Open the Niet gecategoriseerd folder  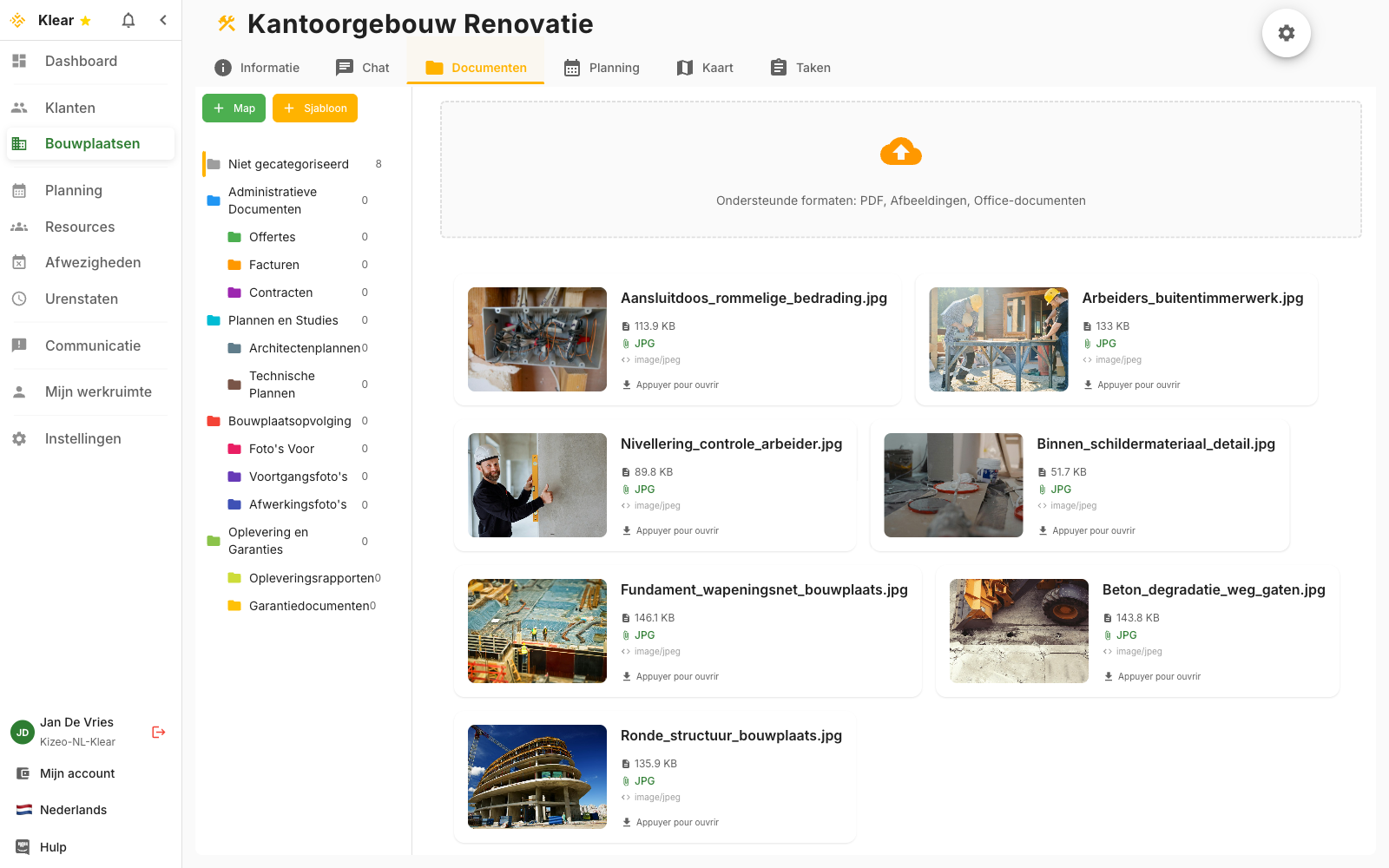(x=287, y=163)
